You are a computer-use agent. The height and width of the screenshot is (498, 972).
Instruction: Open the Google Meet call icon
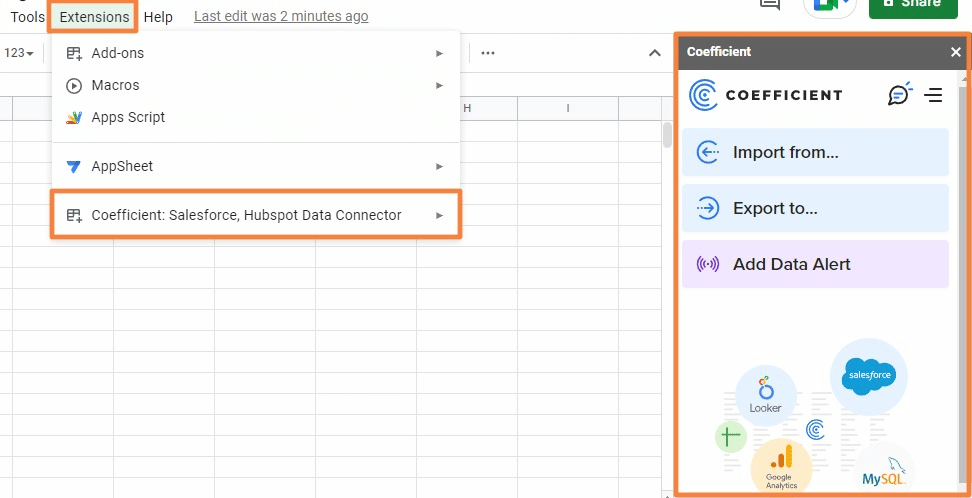tap(829, 6)
